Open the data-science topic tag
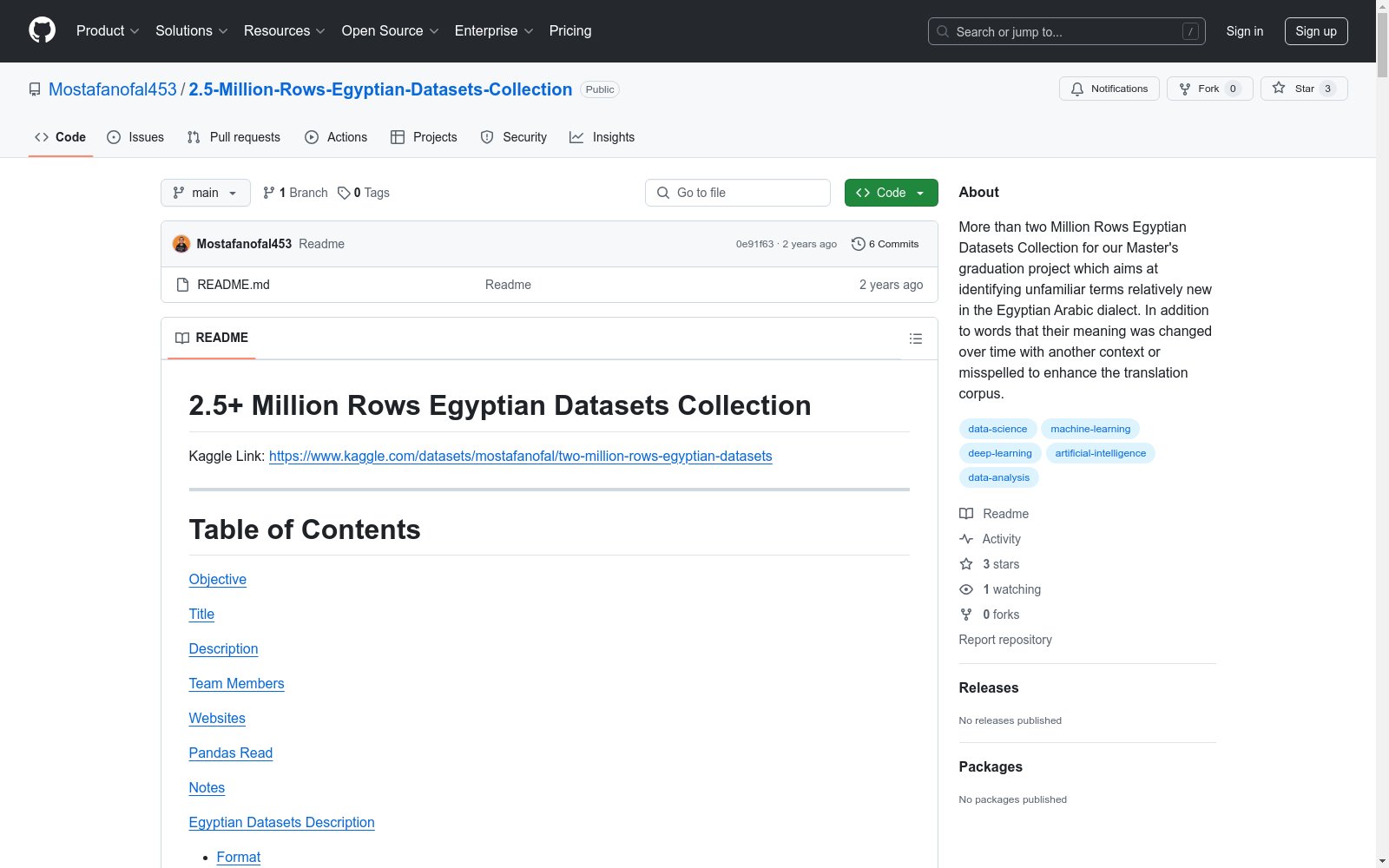This screenshot has width=1389, height=868. [x=997, y=429]
